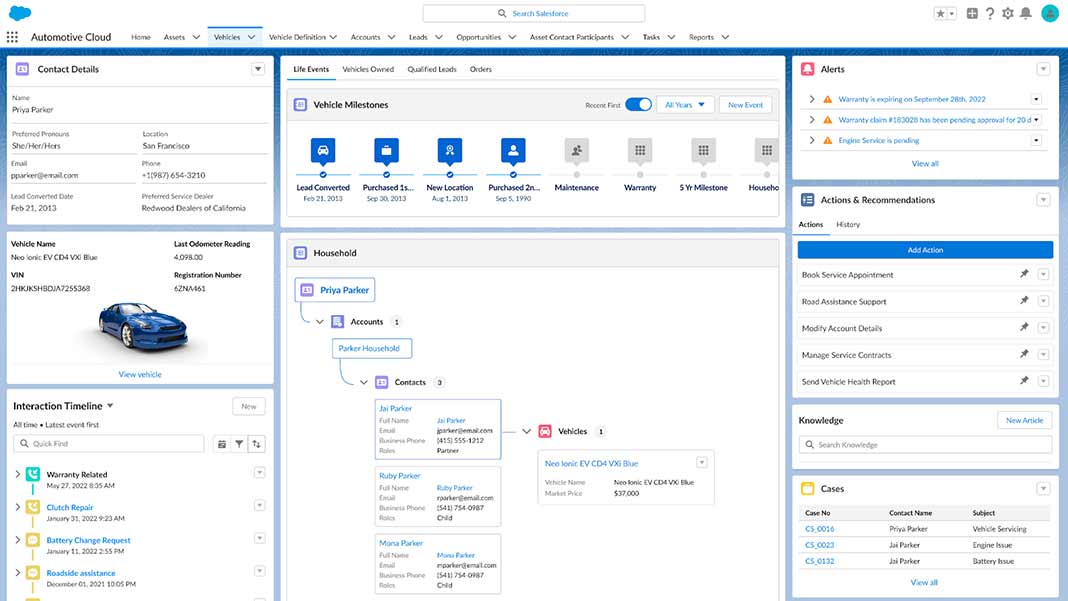Click the sort icon in Interaction Timeline
This screenshot has width=1068, height=601.
coord(257,444)
